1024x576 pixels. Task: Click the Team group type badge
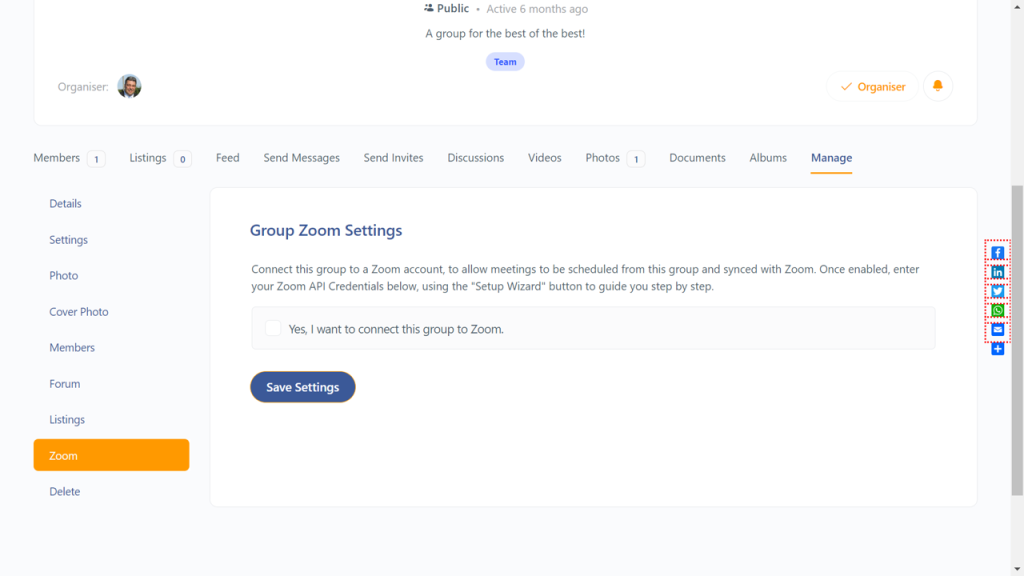505,61
